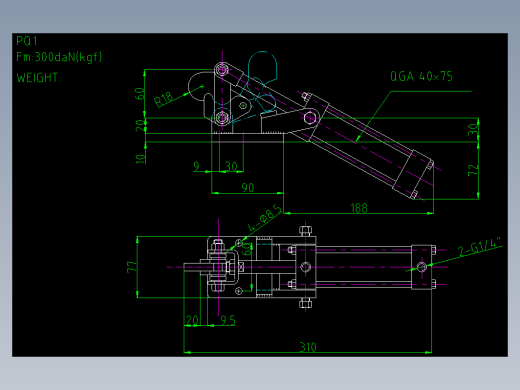Select the "20" dimension beside 9.5
The width and height of the screenshot is (520, 390).
pyautogui.click(x=192, y=320)
